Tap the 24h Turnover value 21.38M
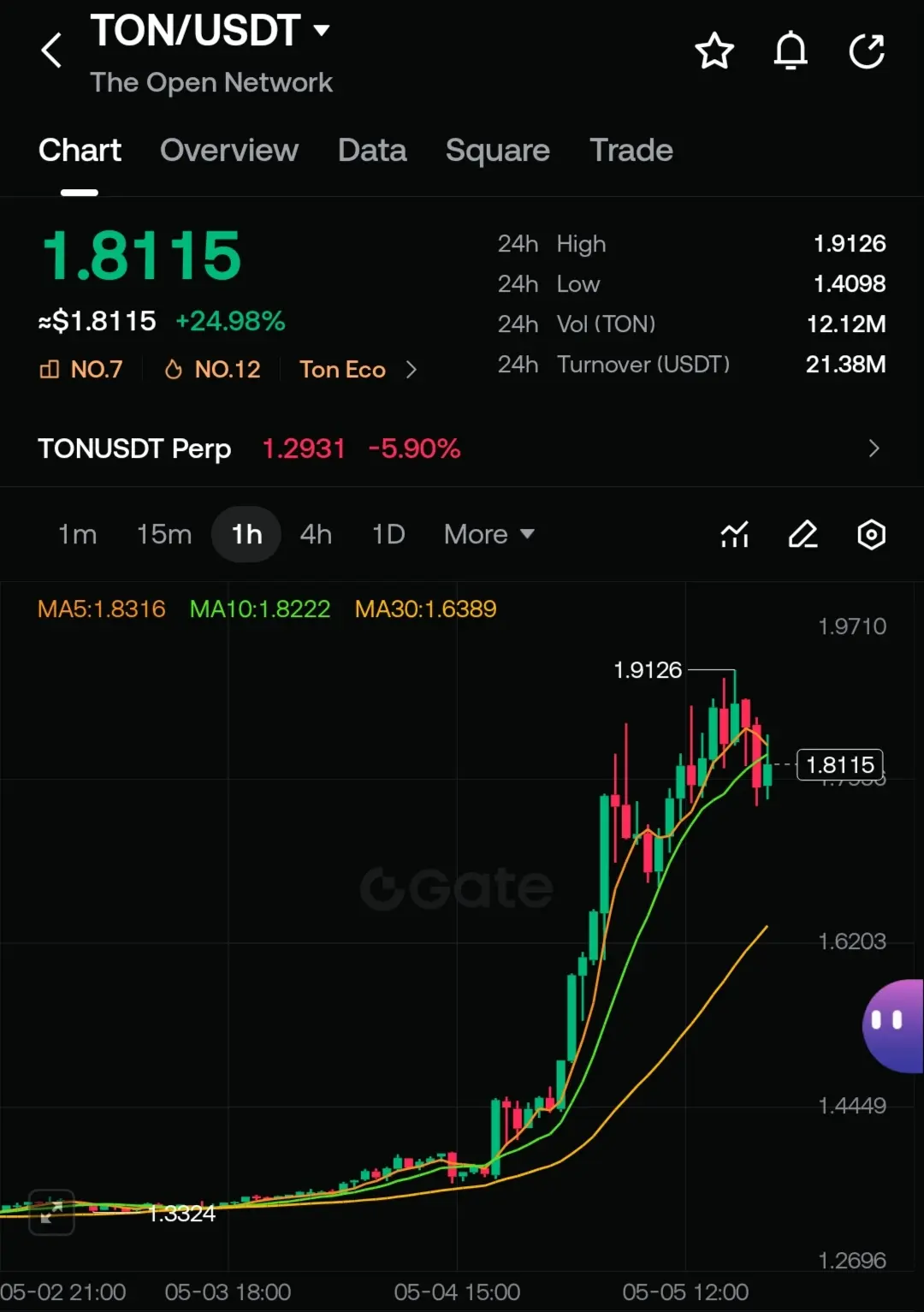 coord(845,365)
